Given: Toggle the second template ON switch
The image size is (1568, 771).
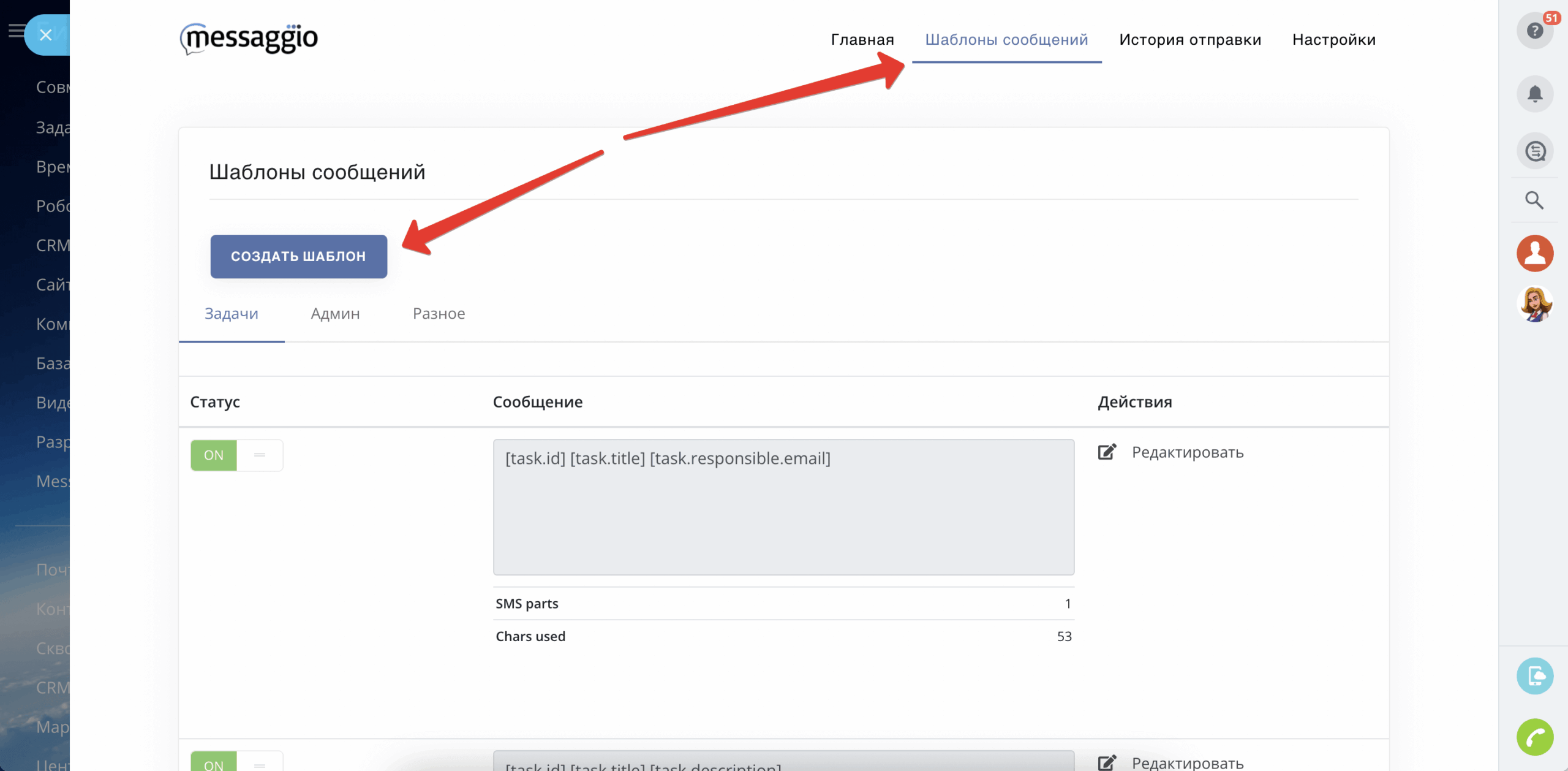Looking at the screenshot, I should (x=236, y=762).
